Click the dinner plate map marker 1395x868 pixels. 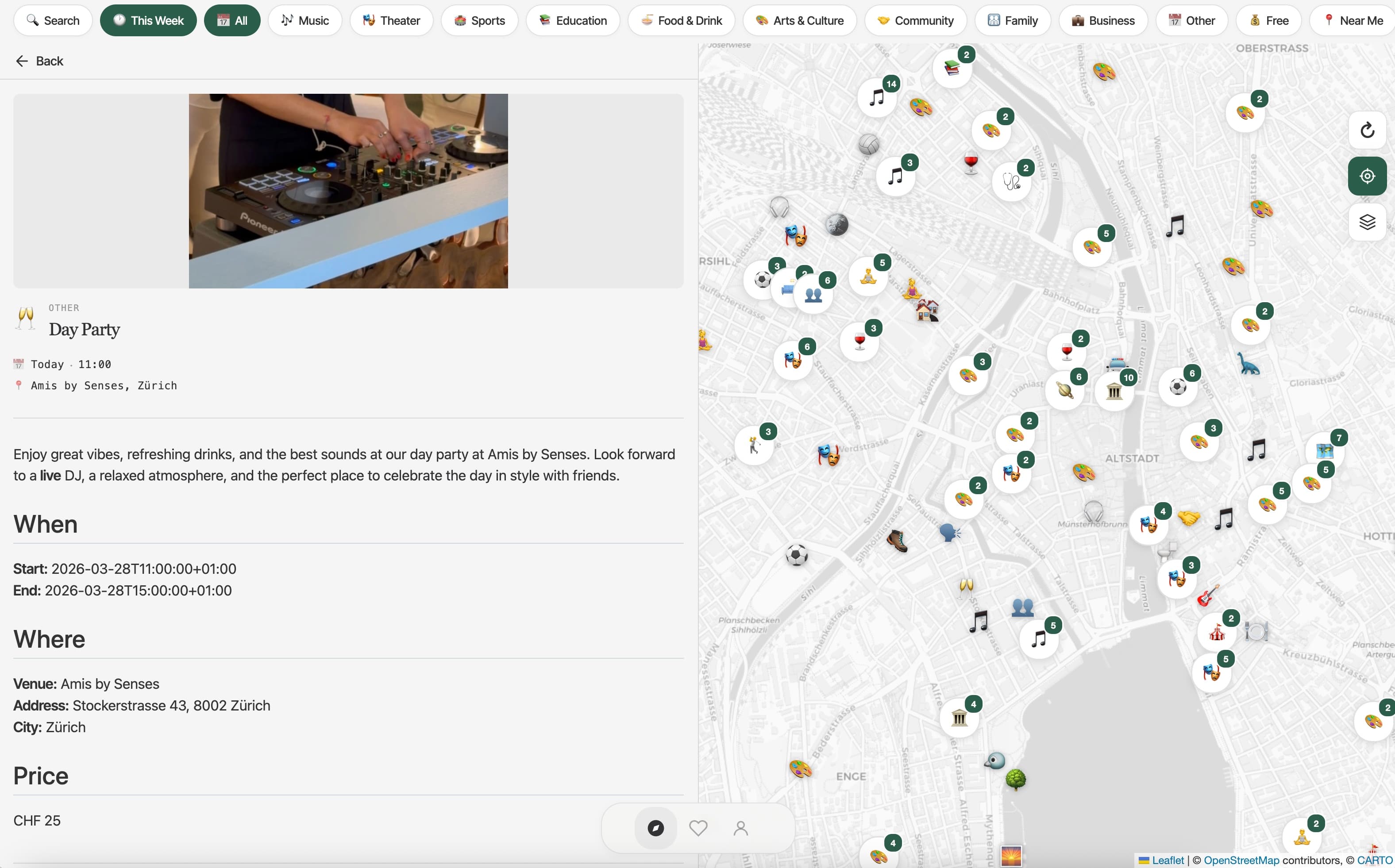tap(1256, 631)
